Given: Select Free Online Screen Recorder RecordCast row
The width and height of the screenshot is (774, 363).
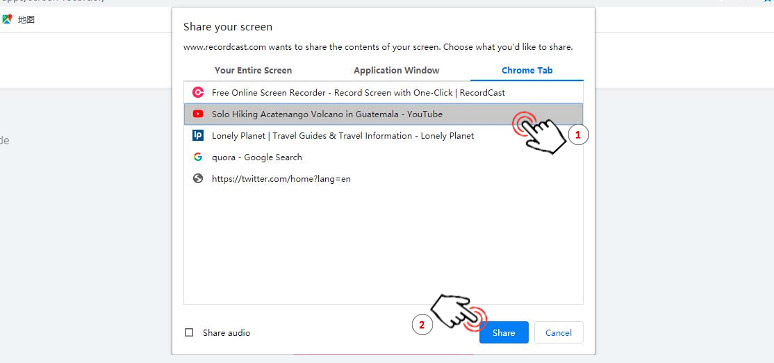Looking at the screenshot, I should tap(383, 92).
